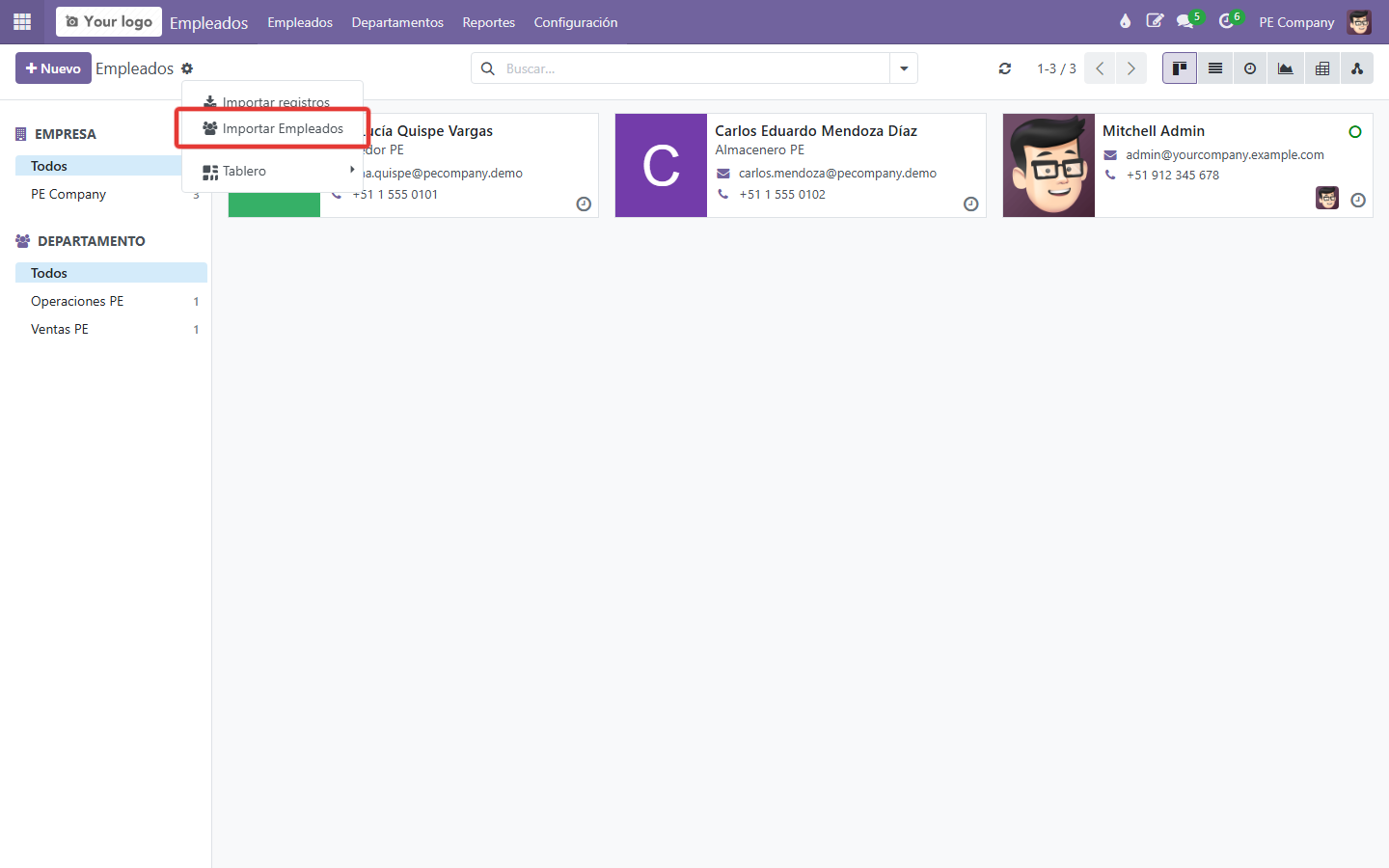This screenshot has height=868, width=1389.
Task: Open the activities clock icon in navbar
Action: coord(1226,21)
